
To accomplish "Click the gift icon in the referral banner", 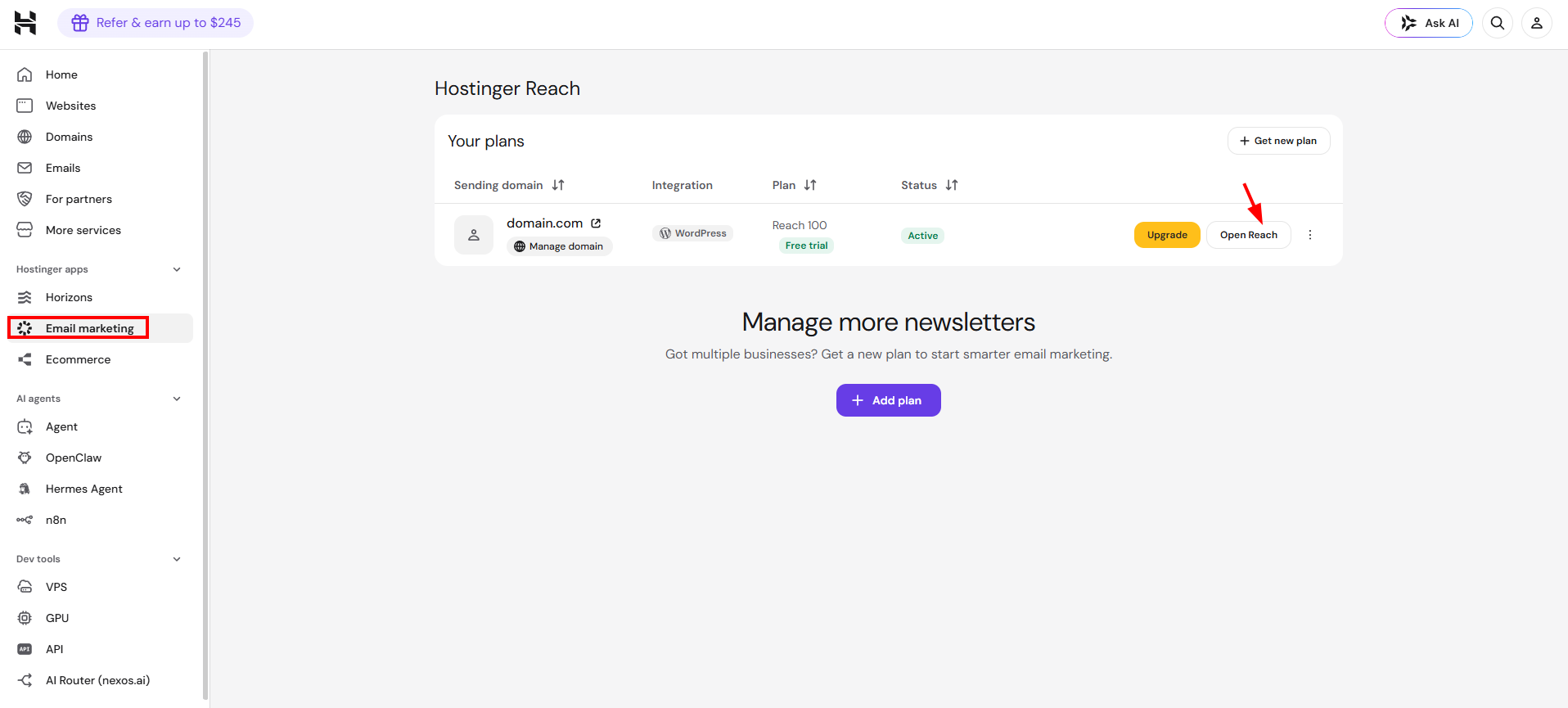I will point(80,23).
